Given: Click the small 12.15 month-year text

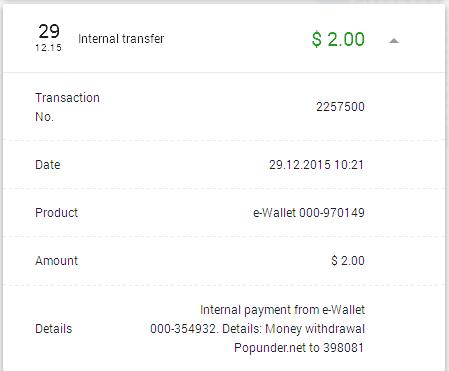Looking at the screenshot, I should (48, 48).
